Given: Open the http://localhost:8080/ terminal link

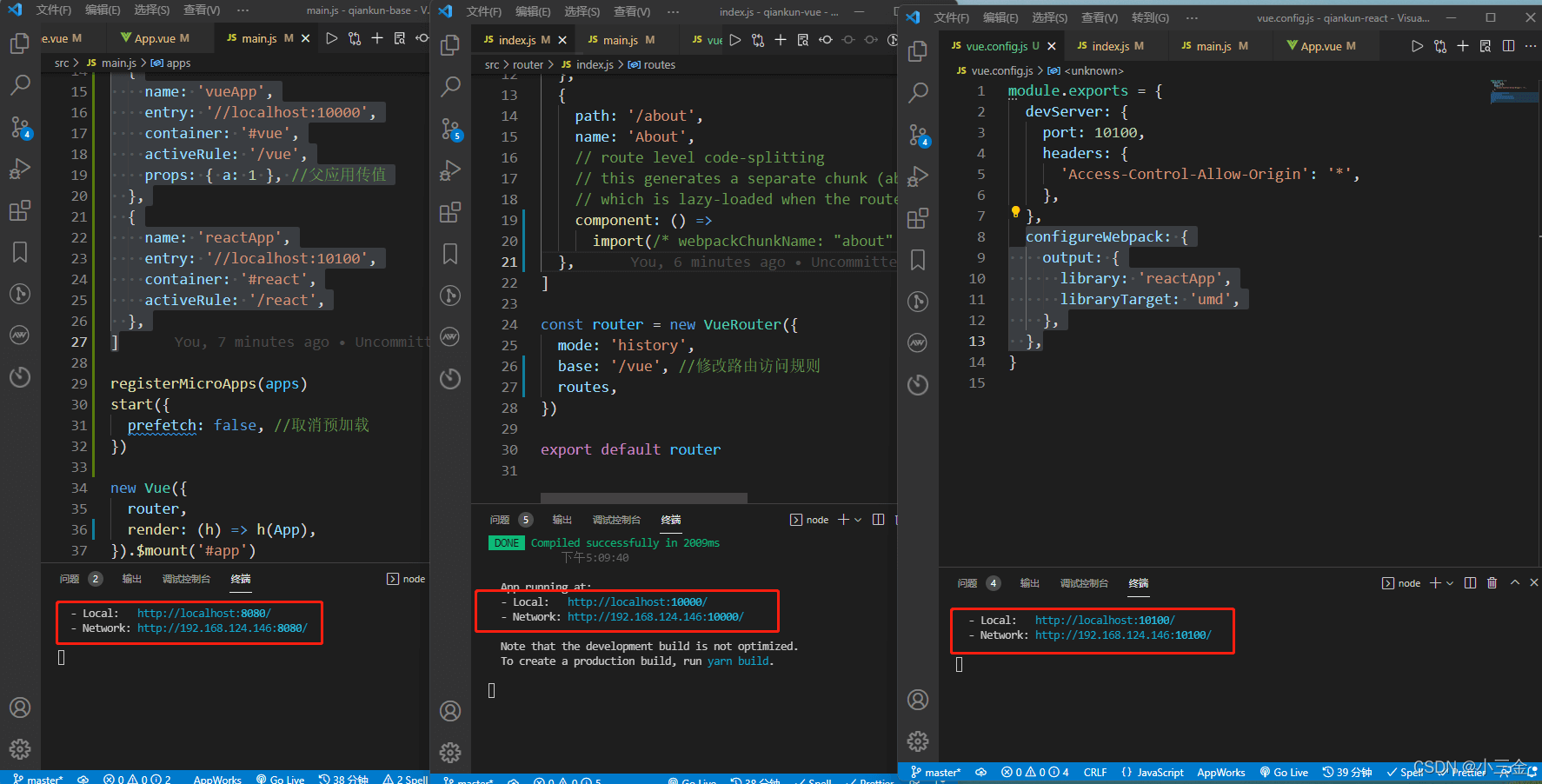Looking at the screenshot, I should click(x=203, y=614).
